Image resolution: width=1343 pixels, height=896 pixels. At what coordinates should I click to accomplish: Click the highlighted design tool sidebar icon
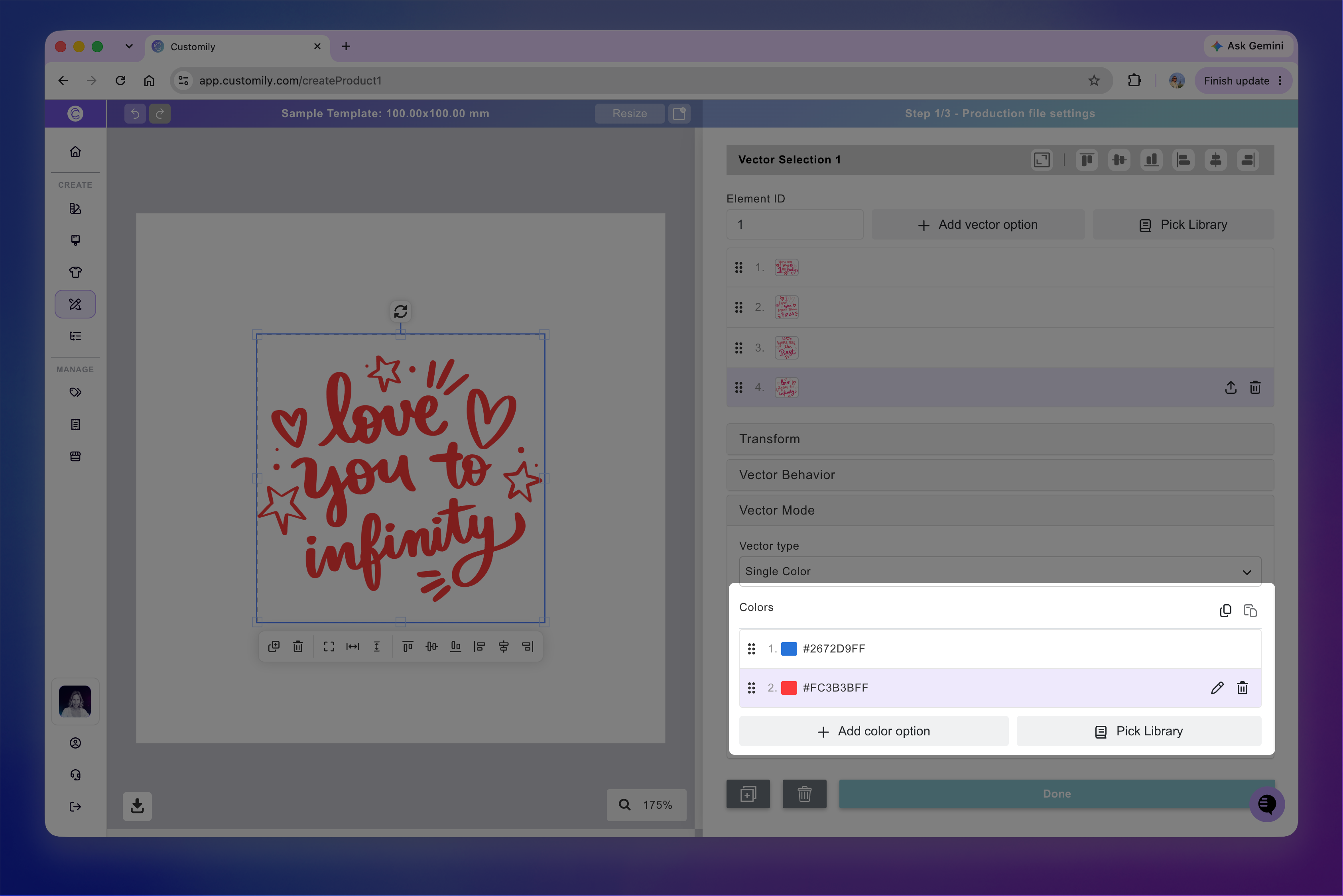click(x=75, y=304)
